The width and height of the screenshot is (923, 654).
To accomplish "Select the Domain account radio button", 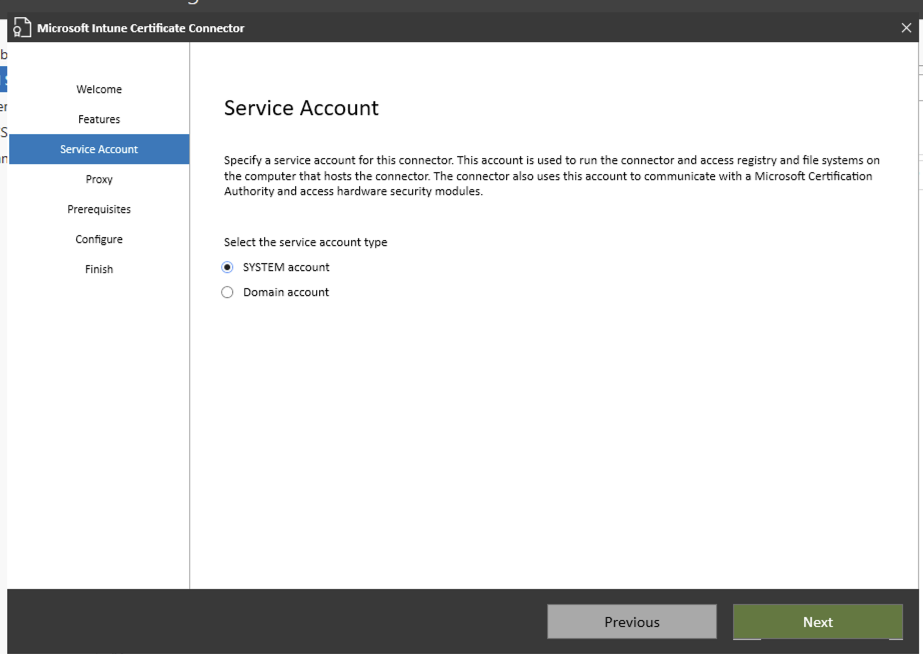I will click(x=227, y=293).
